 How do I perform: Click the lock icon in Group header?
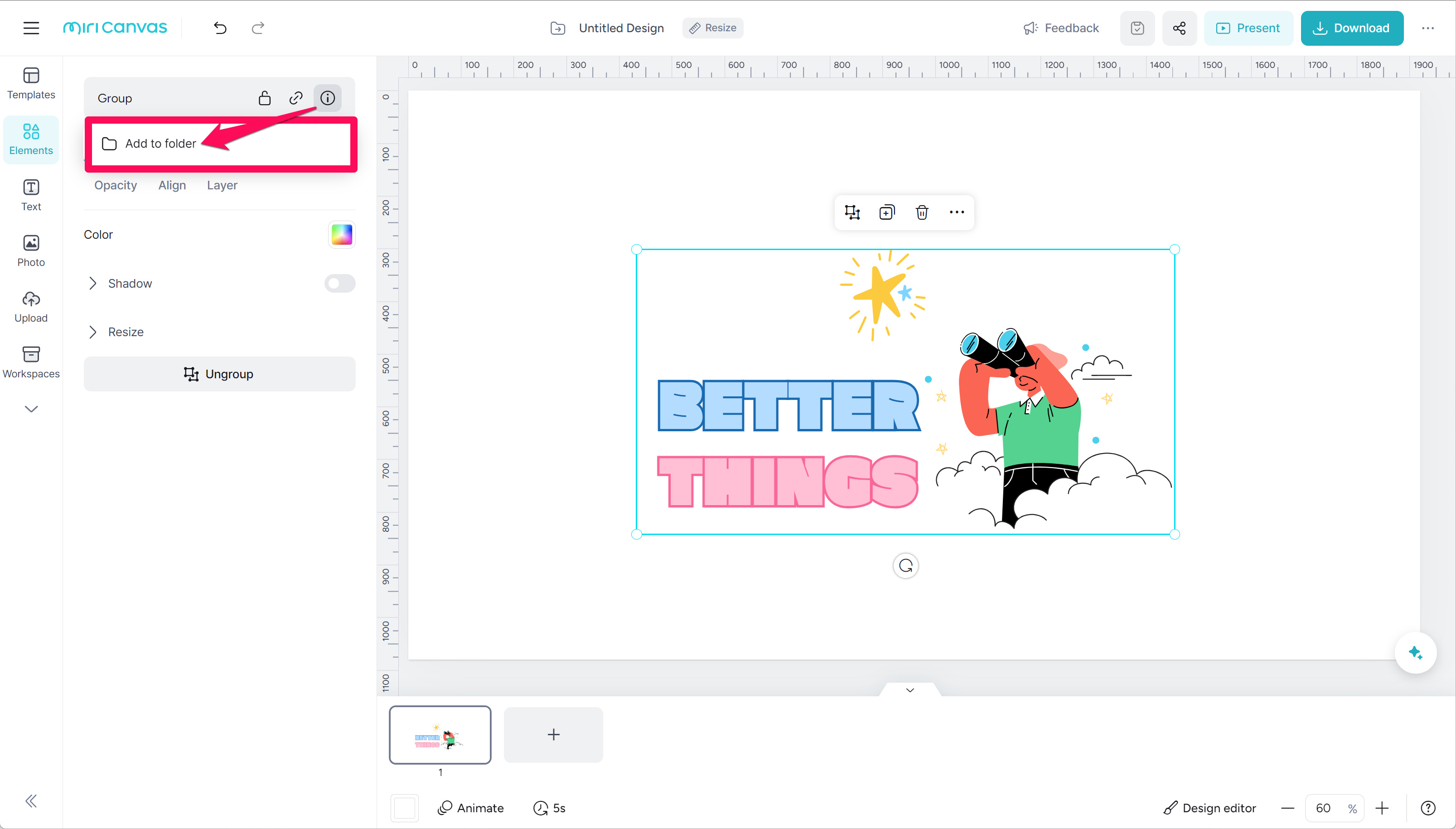tap(264, 98)
